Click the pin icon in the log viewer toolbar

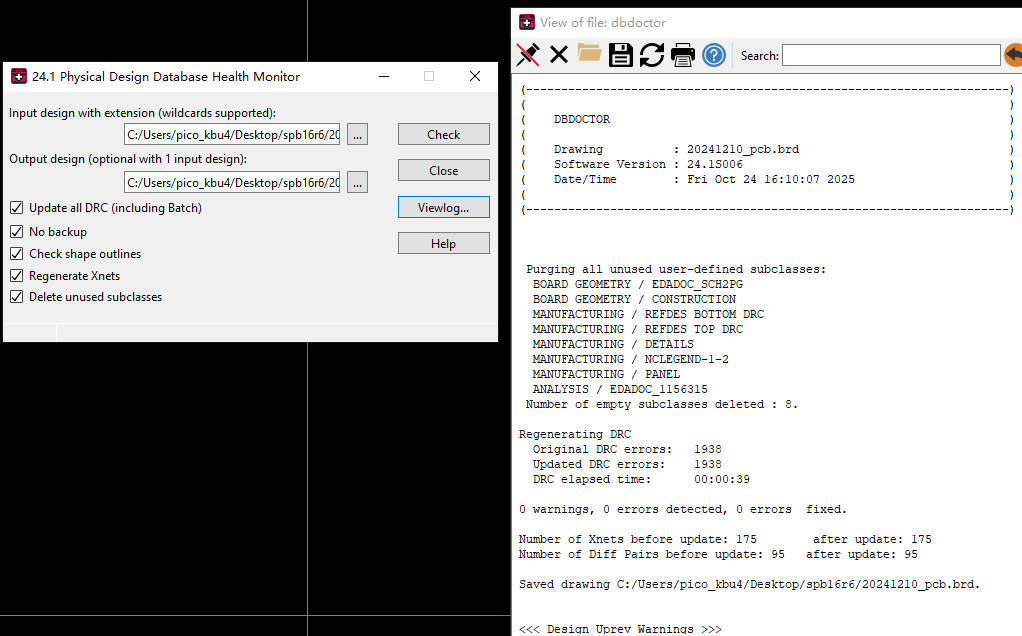pyautogui.click(x=527, y=55)
